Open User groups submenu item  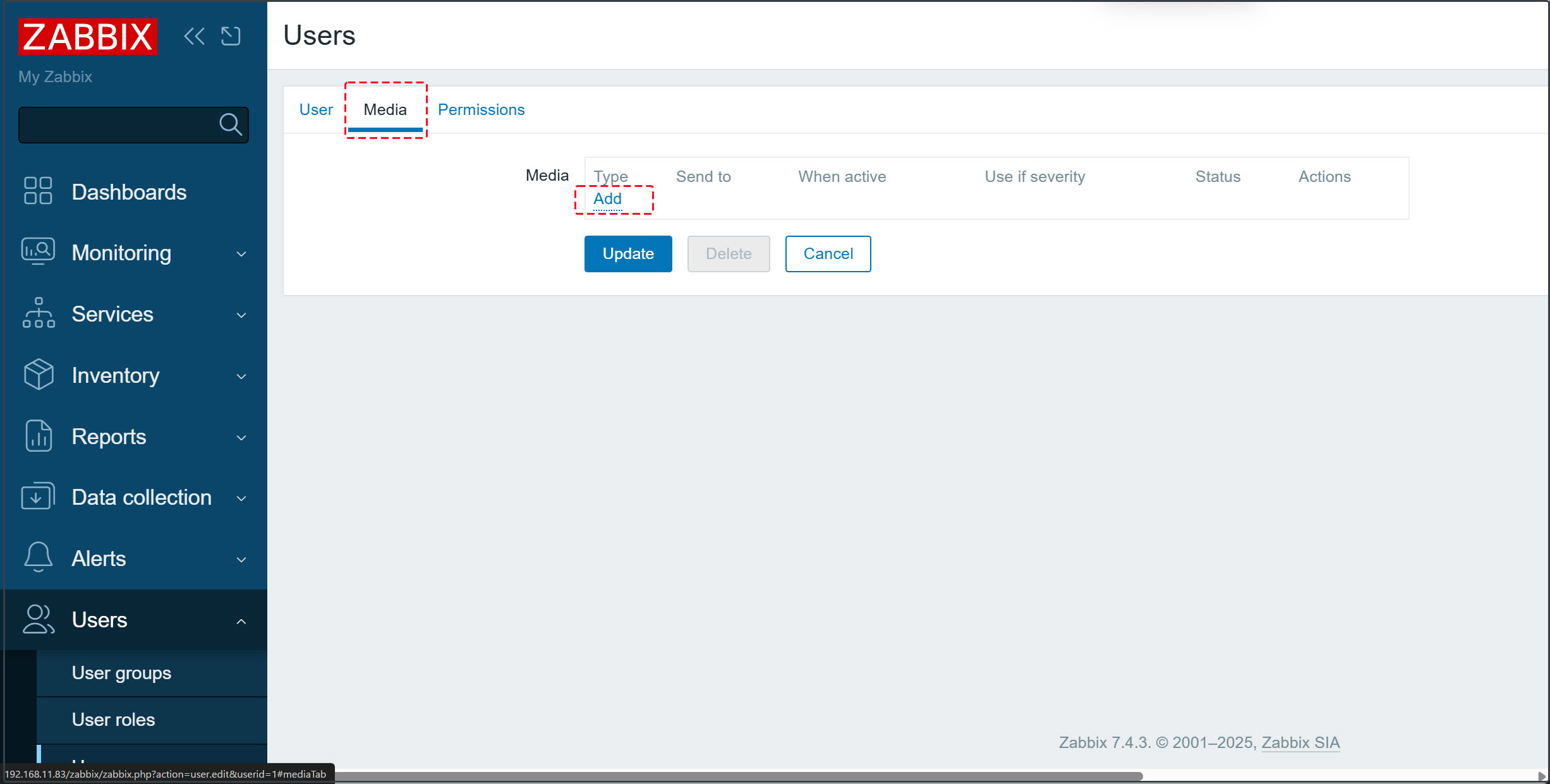pyautogui.click(x=121, y=673)
